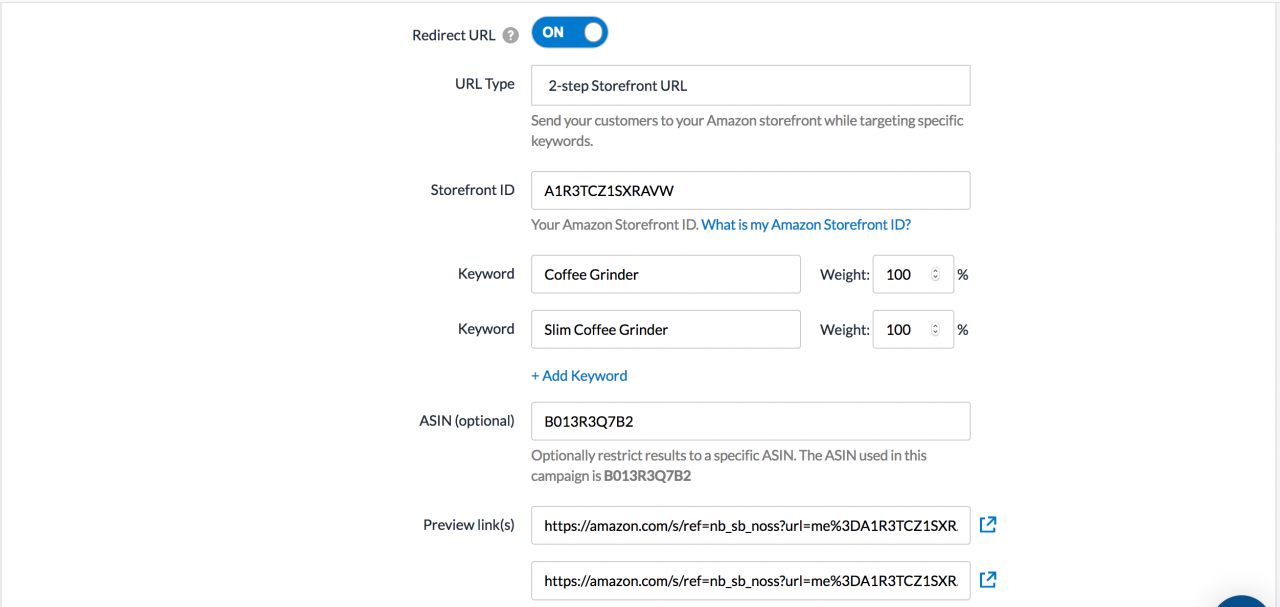Increase the Slim Coffee Grinder keyword weight
1280x607 pixels.
coord(935,325)
